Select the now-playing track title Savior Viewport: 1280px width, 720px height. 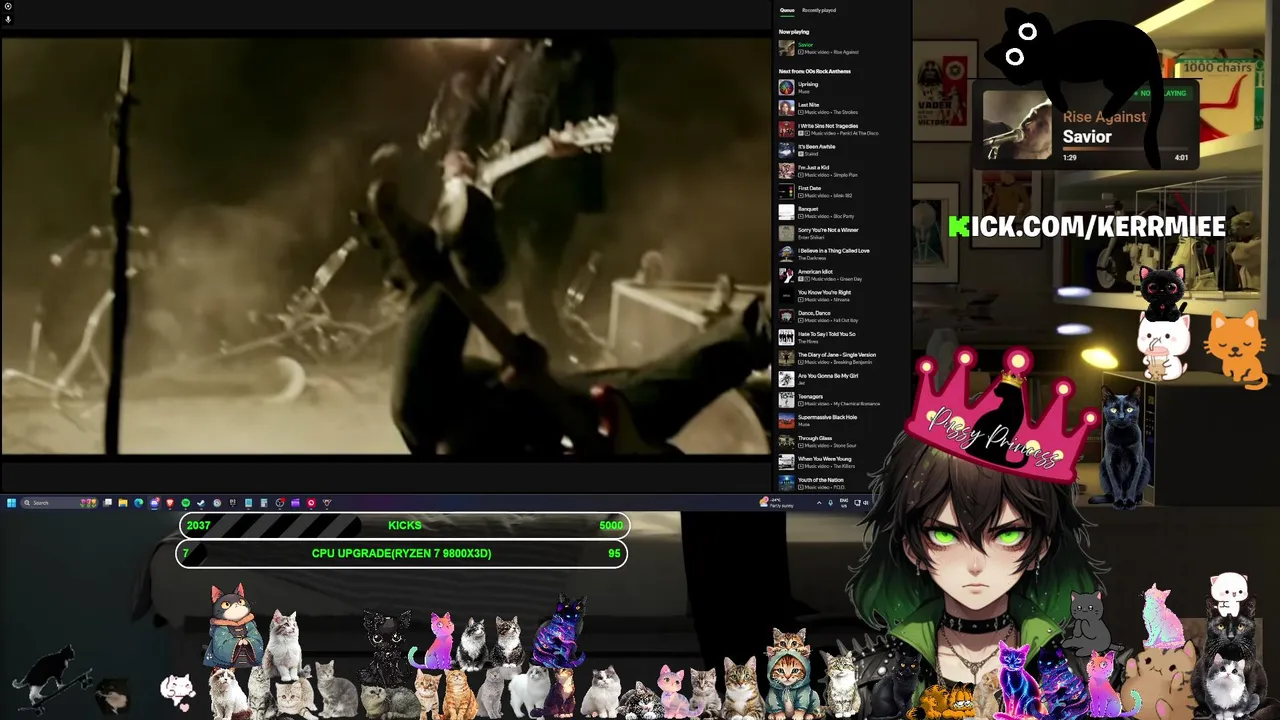(805, 45)
